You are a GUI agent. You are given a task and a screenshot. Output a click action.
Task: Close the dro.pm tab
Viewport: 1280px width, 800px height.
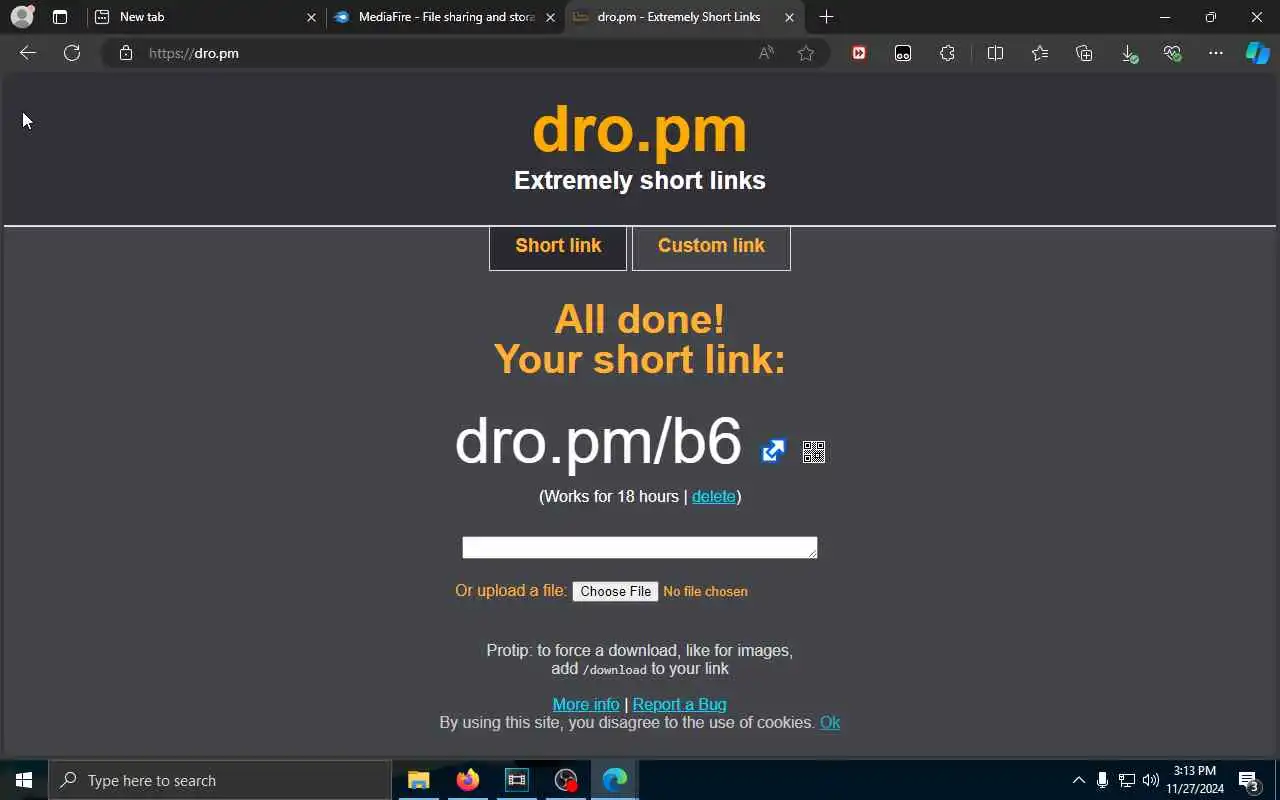[x=790, y=17]
